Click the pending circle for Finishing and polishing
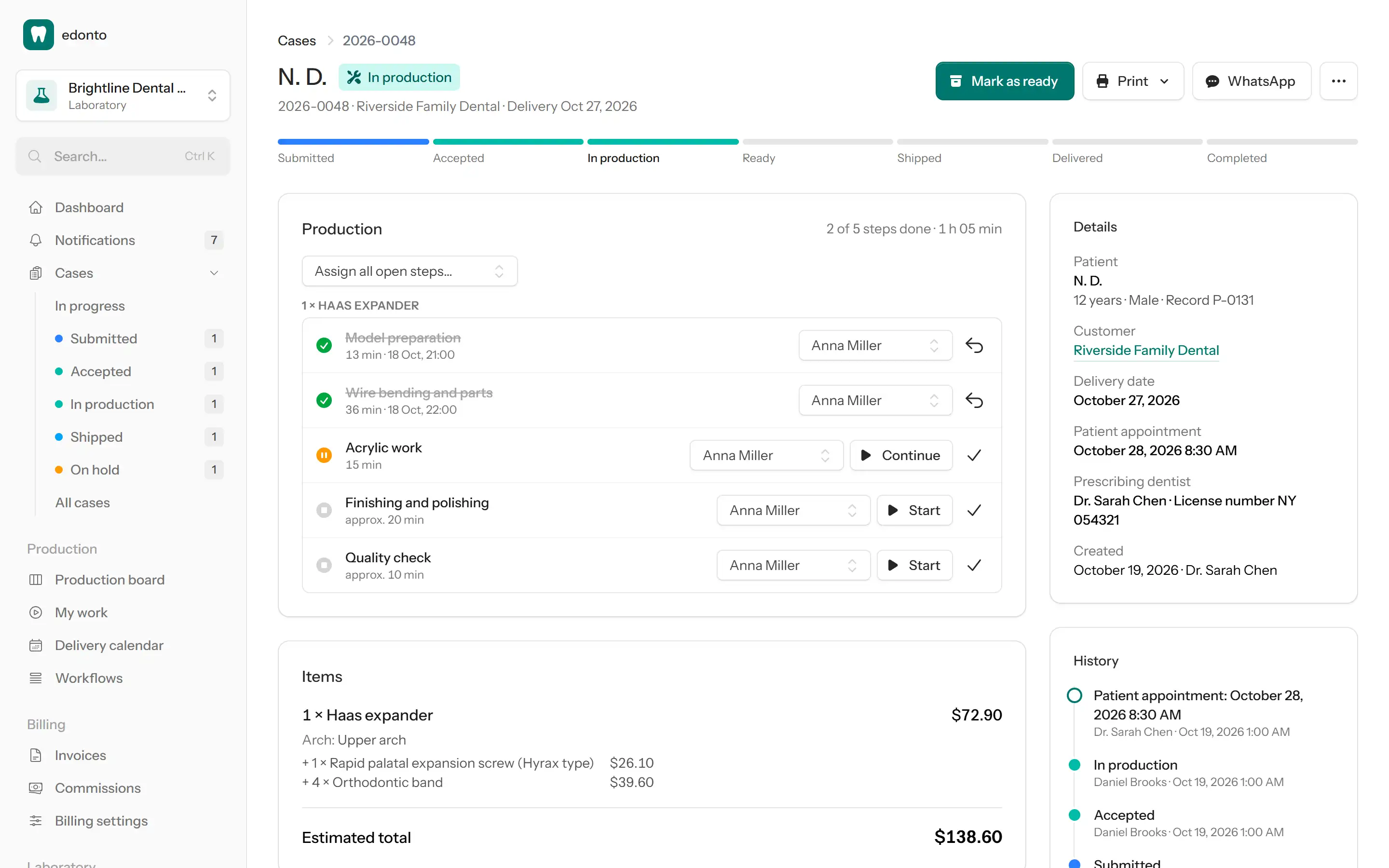Viewport: 1389px width, 868px height. (x=324, y=510)
